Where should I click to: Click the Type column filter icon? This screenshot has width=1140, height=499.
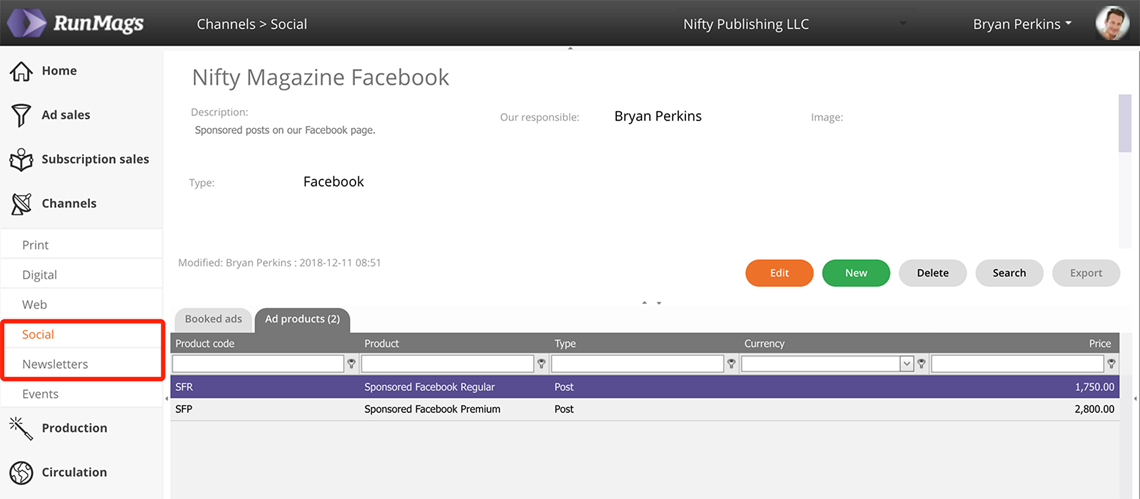(x=731, y=364)
